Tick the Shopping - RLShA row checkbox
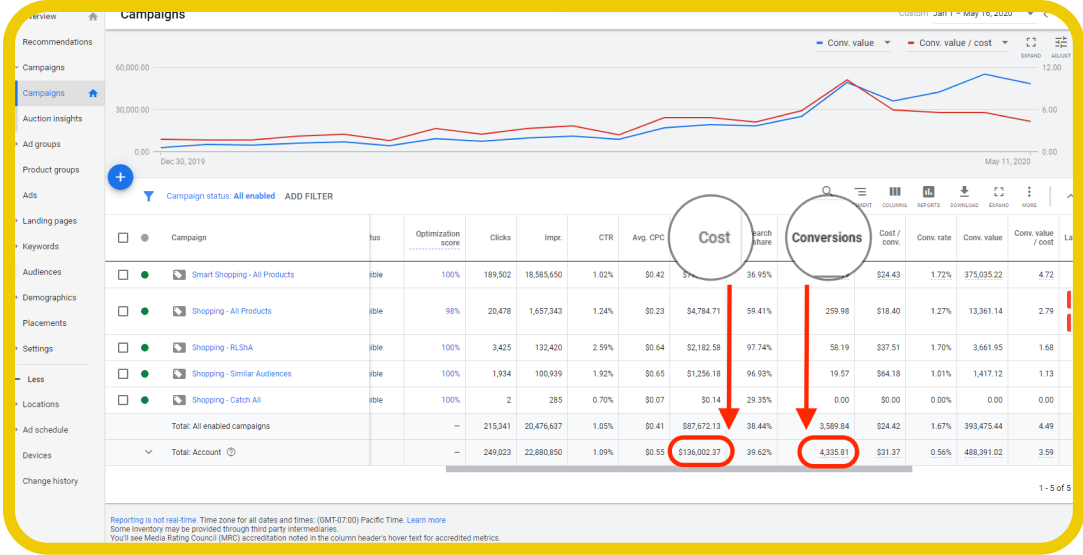Image resolution: width=1083 pixels, height=555 pixels. [x=123, y=348]
